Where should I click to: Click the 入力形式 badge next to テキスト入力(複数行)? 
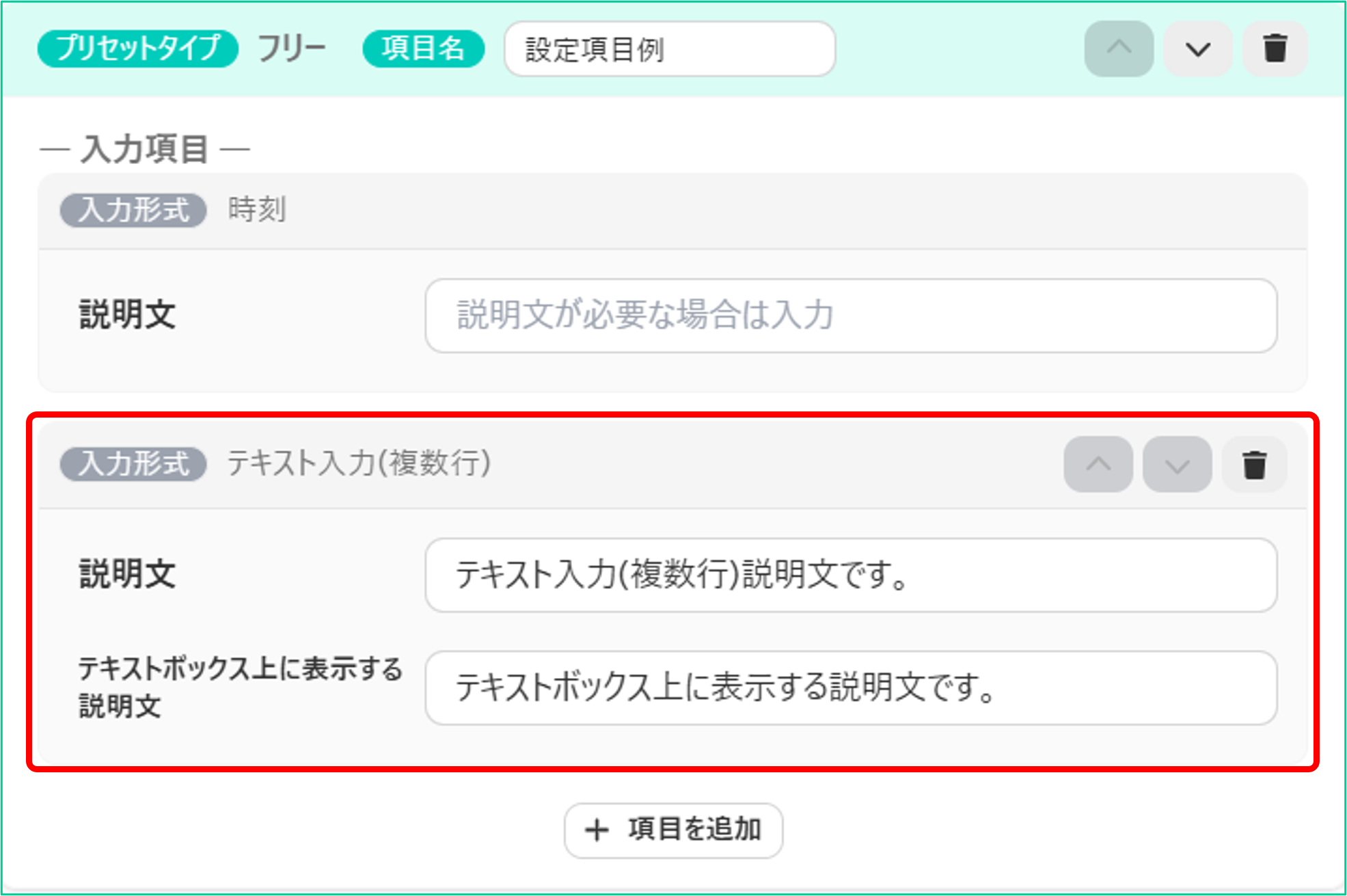[x=133, y=464]
